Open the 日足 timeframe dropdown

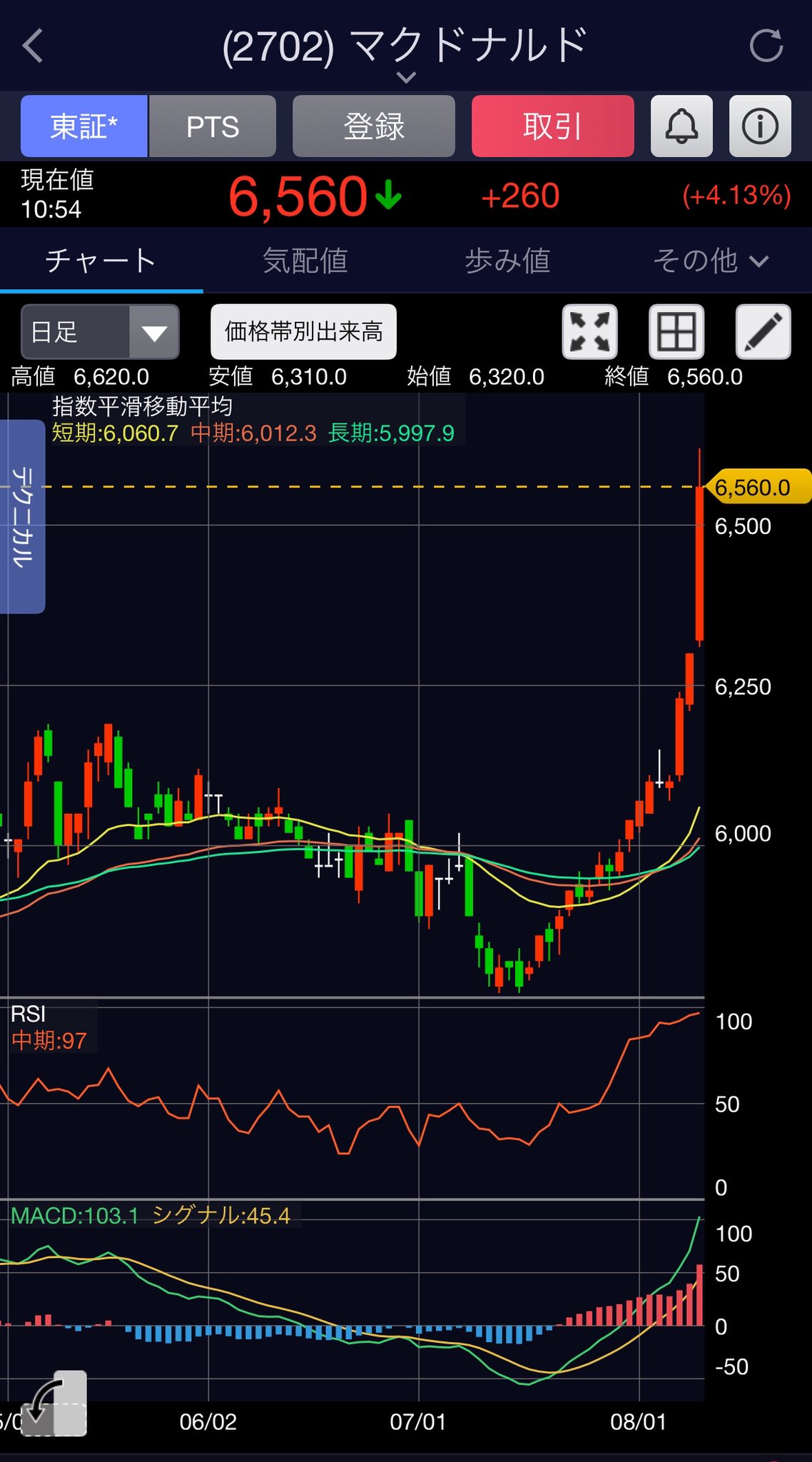(x=100, y=332)
